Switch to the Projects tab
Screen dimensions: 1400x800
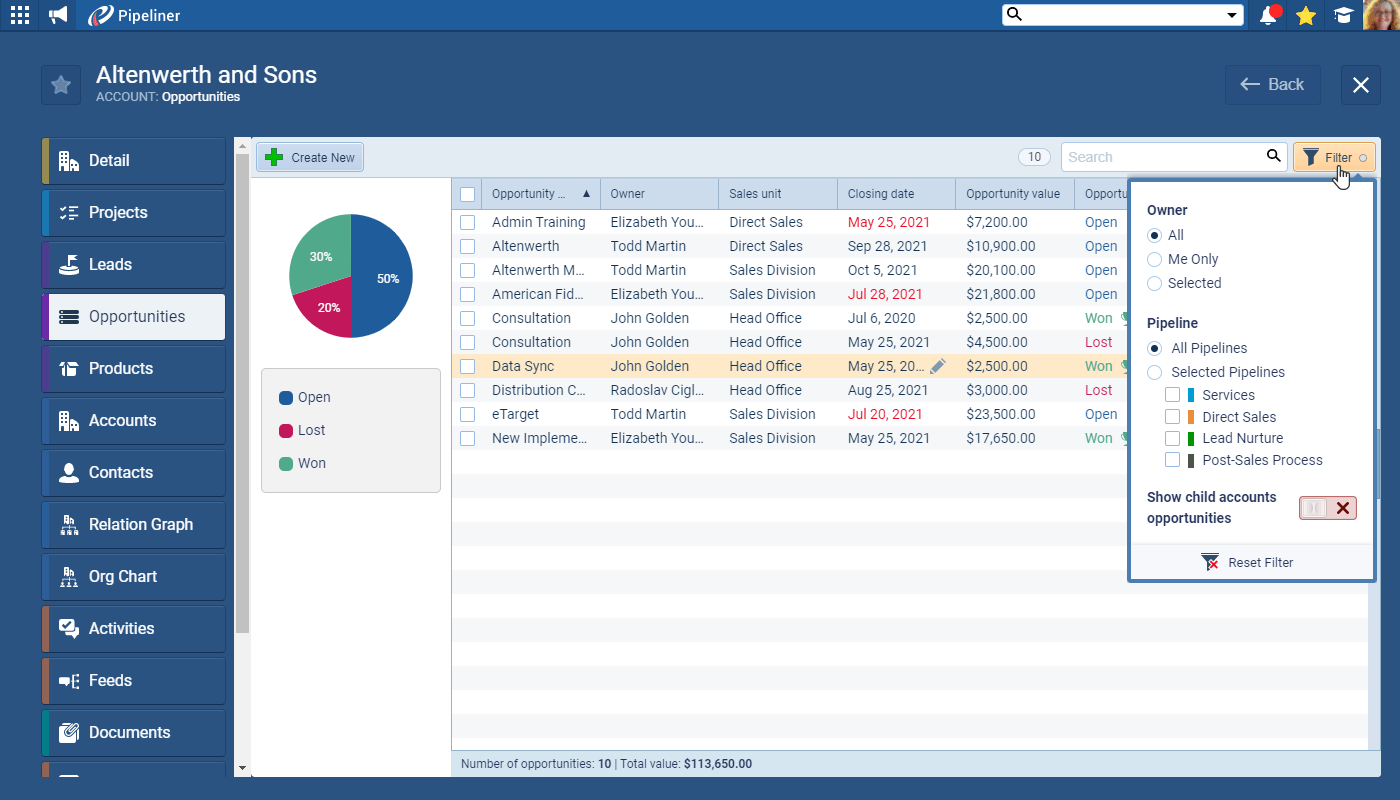click(x=132, y=212)
